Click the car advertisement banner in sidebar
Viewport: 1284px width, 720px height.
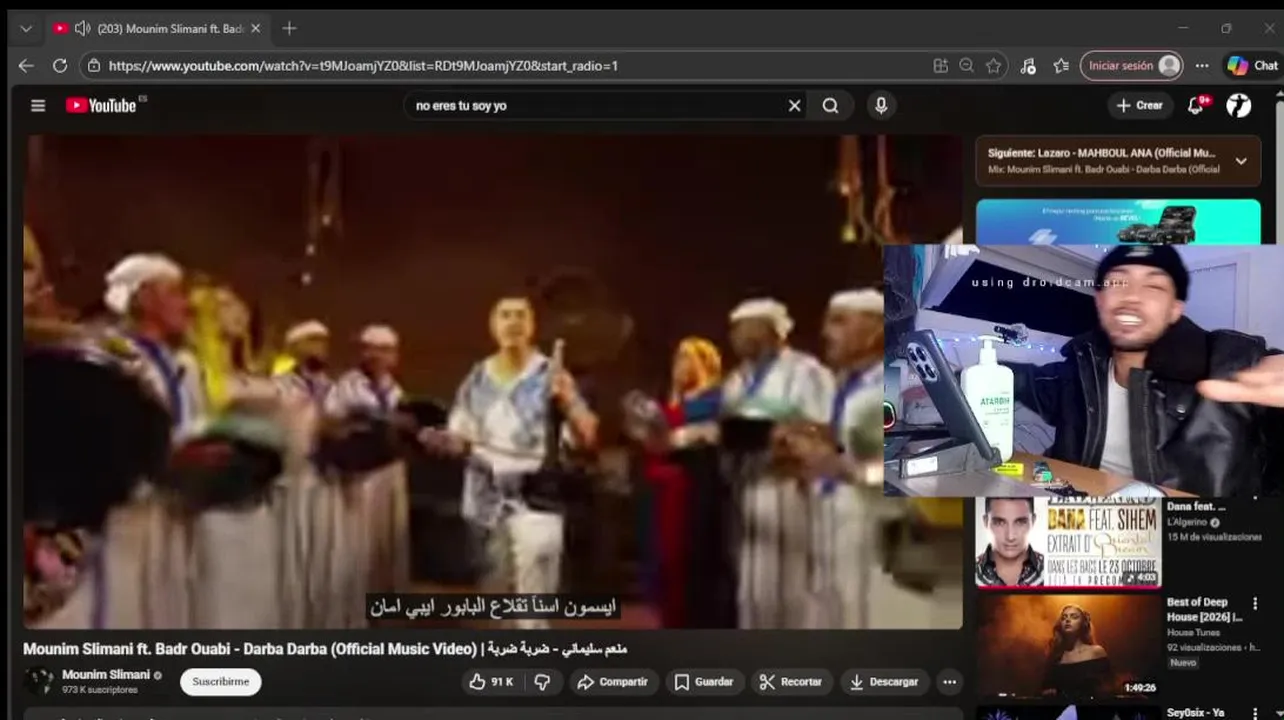tap(1118, 221)
